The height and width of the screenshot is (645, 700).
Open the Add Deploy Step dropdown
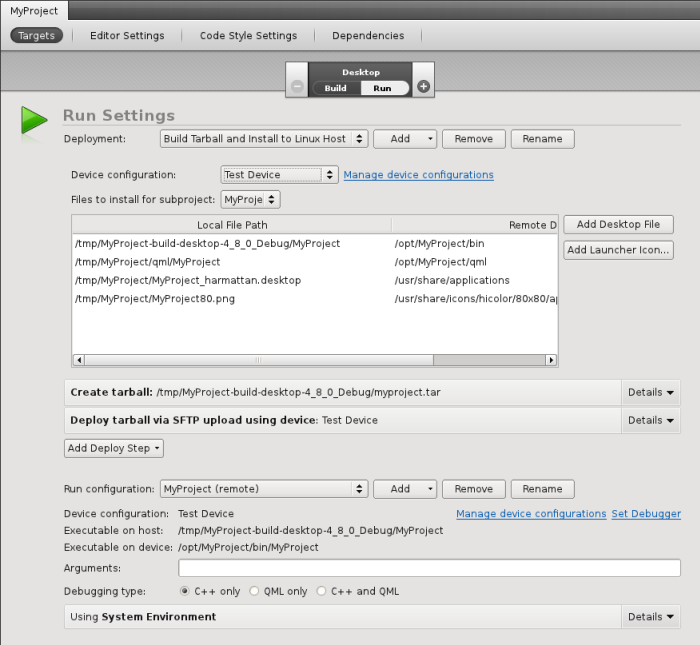click(114, 448)
